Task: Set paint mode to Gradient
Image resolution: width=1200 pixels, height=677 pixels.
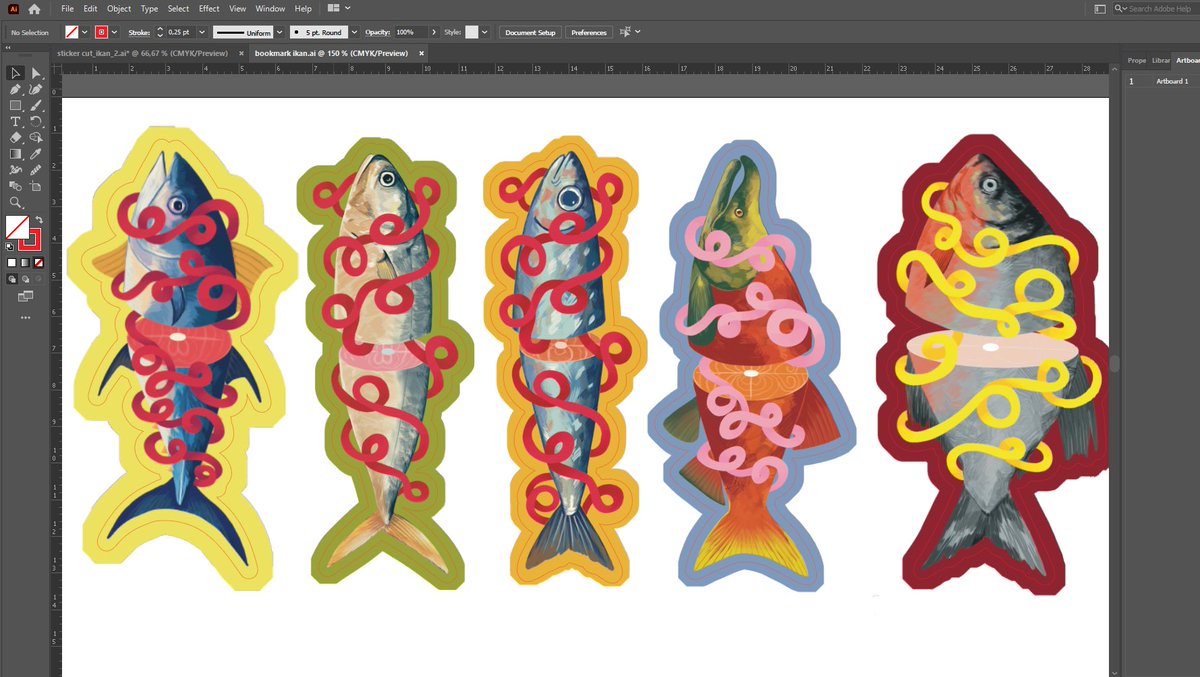Action: tap(25, 263)
